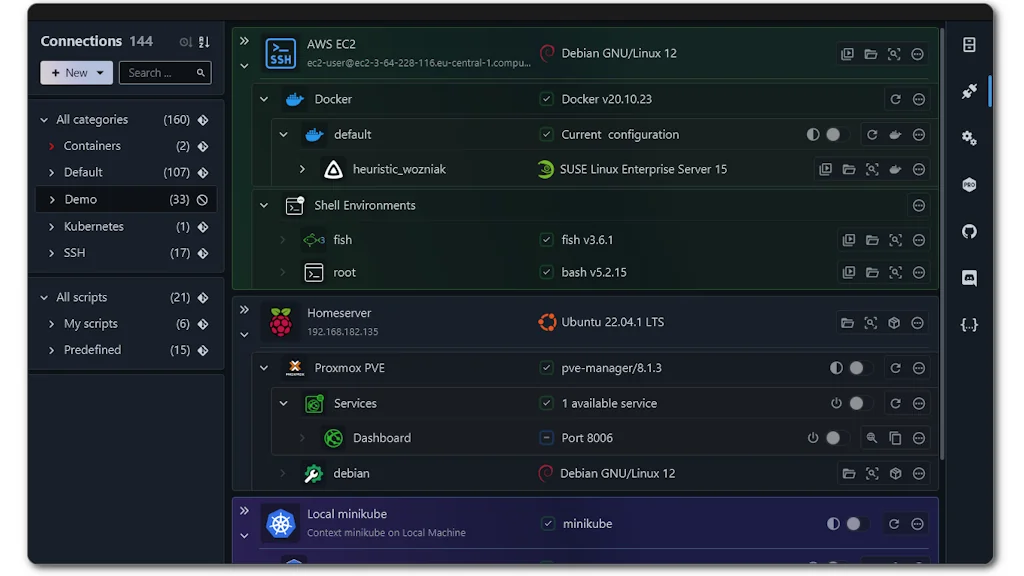Turn on the Dashboard Port 8006 switch

click(x=831, y=438)
